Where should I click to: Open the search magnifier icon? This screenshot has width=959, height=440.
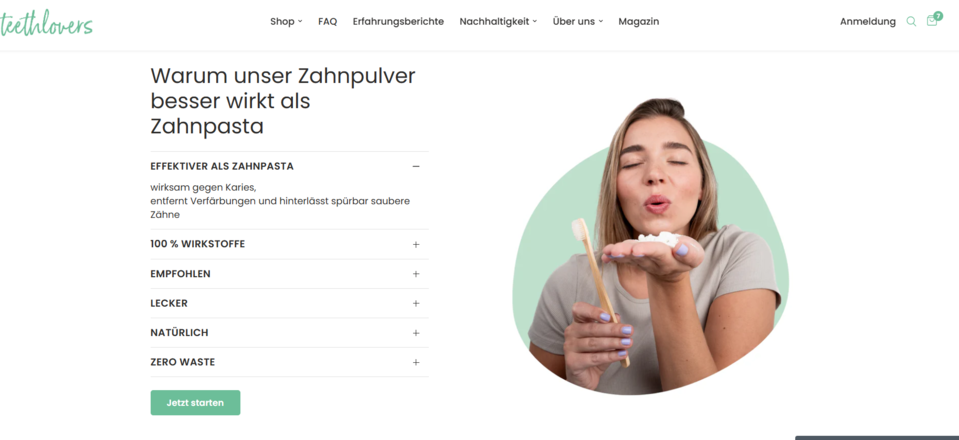911,21
